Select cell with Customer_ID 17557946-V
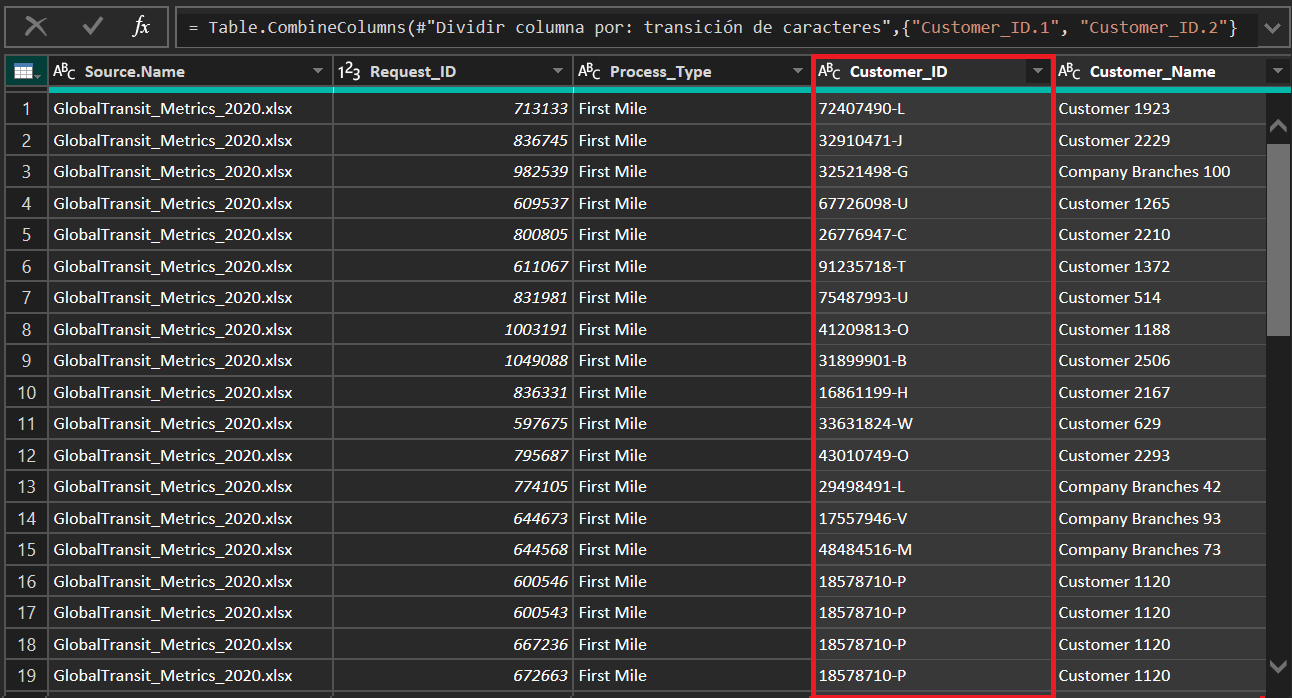1292x698 pixels. tap(933, 518)
